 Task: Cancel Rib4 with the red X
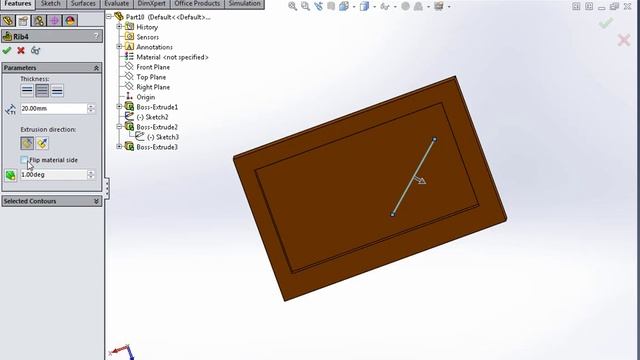pos(21,51)
